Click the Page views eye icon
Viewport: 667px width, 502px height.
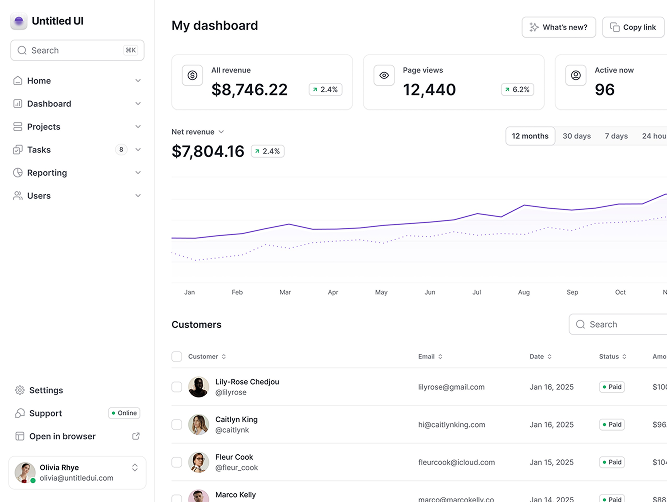click(x=384, y=75)
